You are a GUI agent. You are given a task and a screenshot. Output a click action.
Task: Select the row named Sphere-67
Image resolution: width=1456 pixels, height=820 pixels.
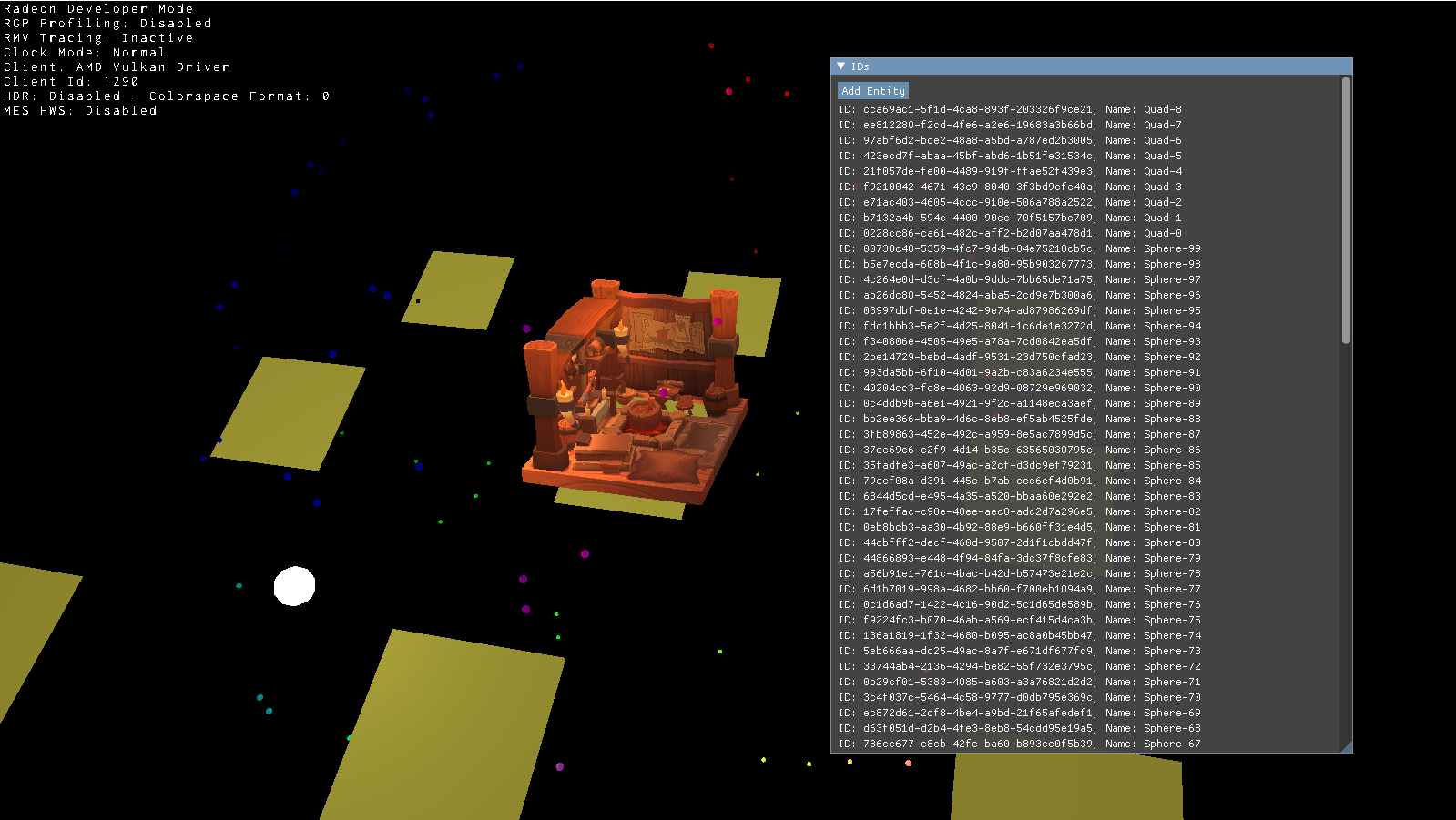(1020, 744)
